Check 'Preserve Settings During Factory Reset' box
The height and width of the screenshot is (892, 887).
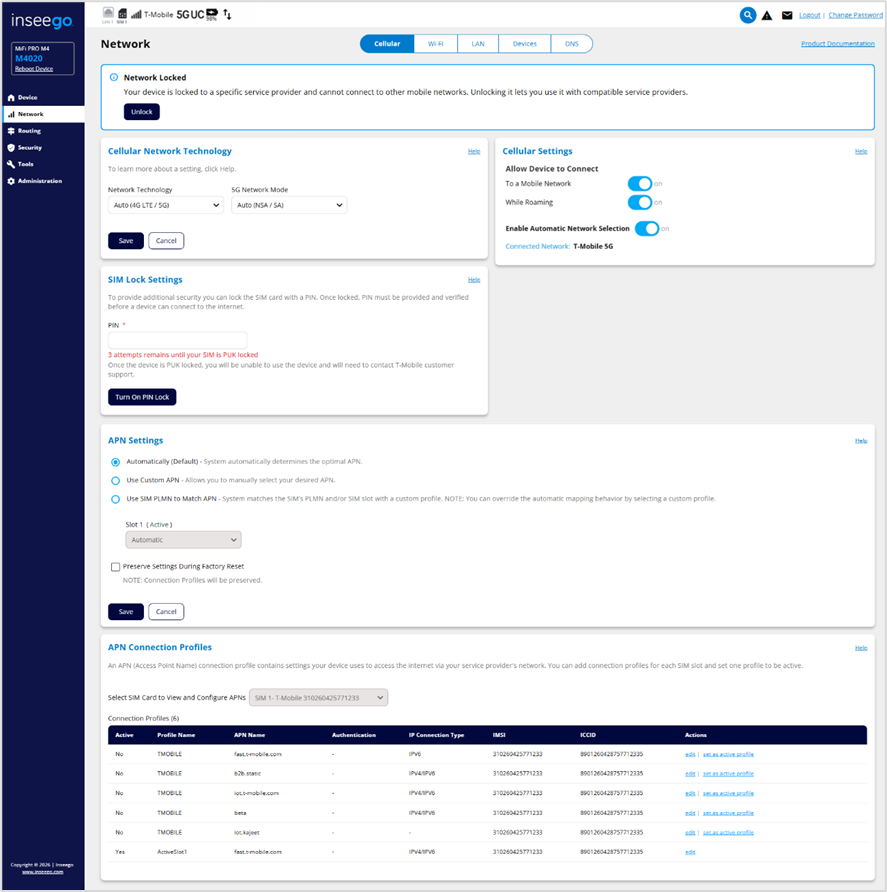(115, 567)
